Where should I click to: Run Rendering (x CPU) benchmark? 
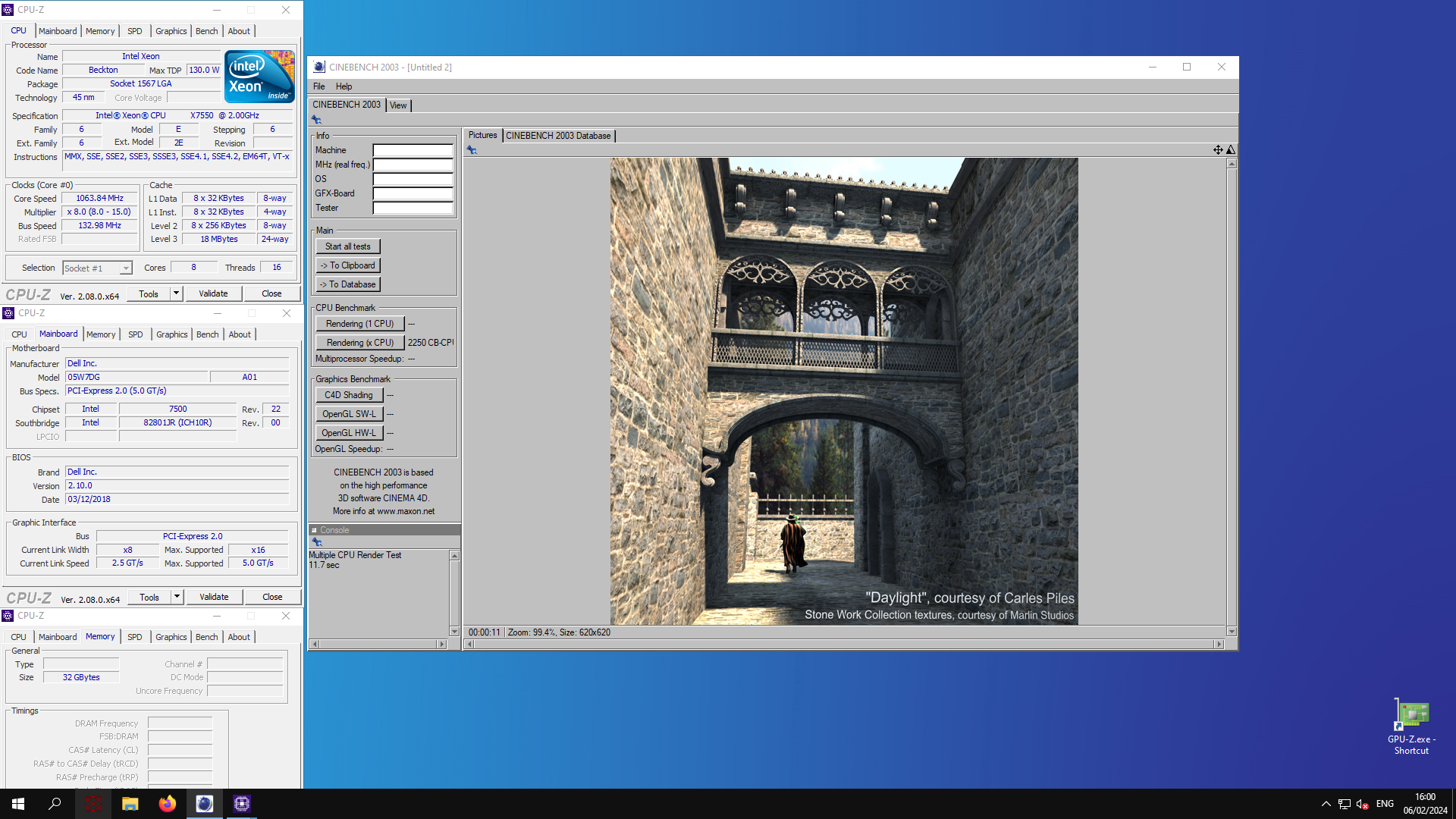pyautogui.click(x=359, y=343)
